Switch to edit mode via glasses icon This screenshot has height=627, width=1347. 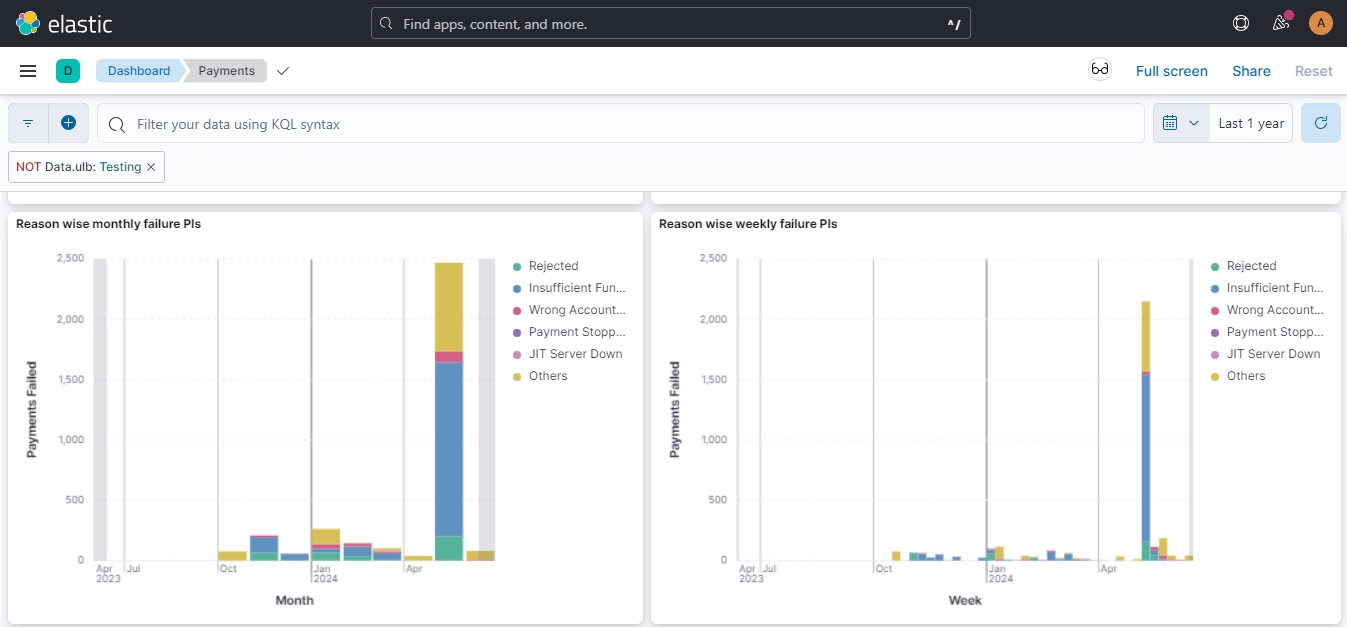tap(1099, 70)
